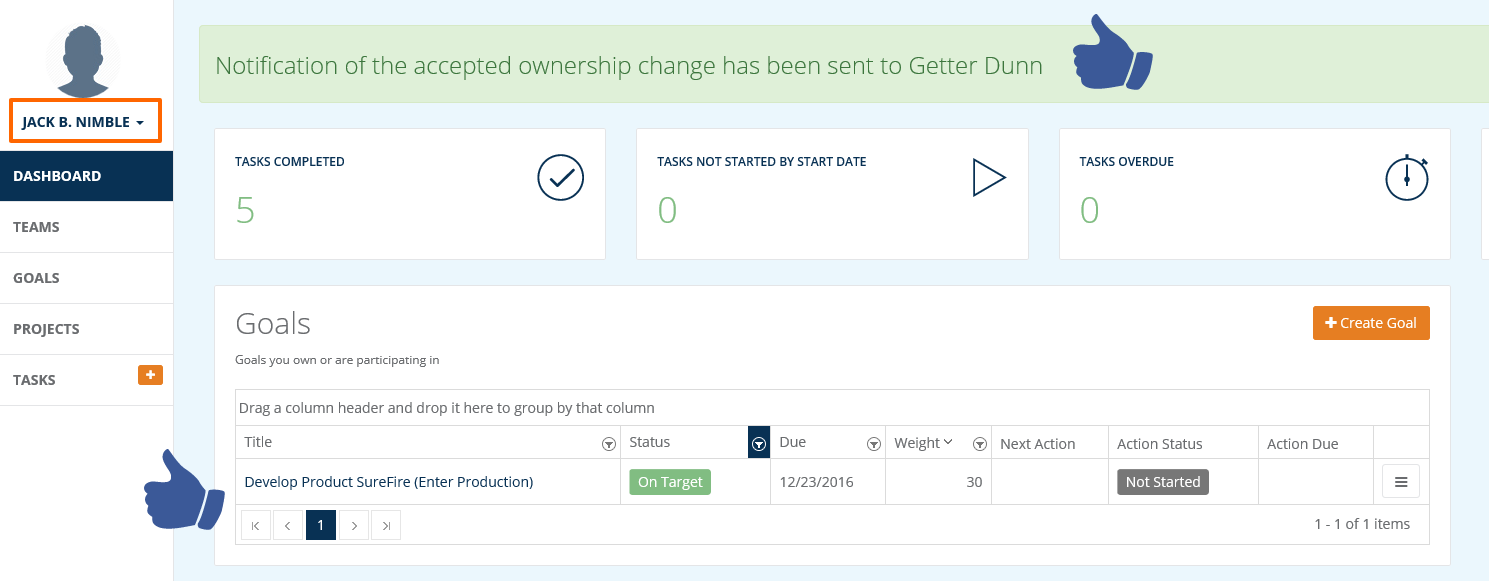
Task: Select page 1 in the pager
Action: coord(321,525)
